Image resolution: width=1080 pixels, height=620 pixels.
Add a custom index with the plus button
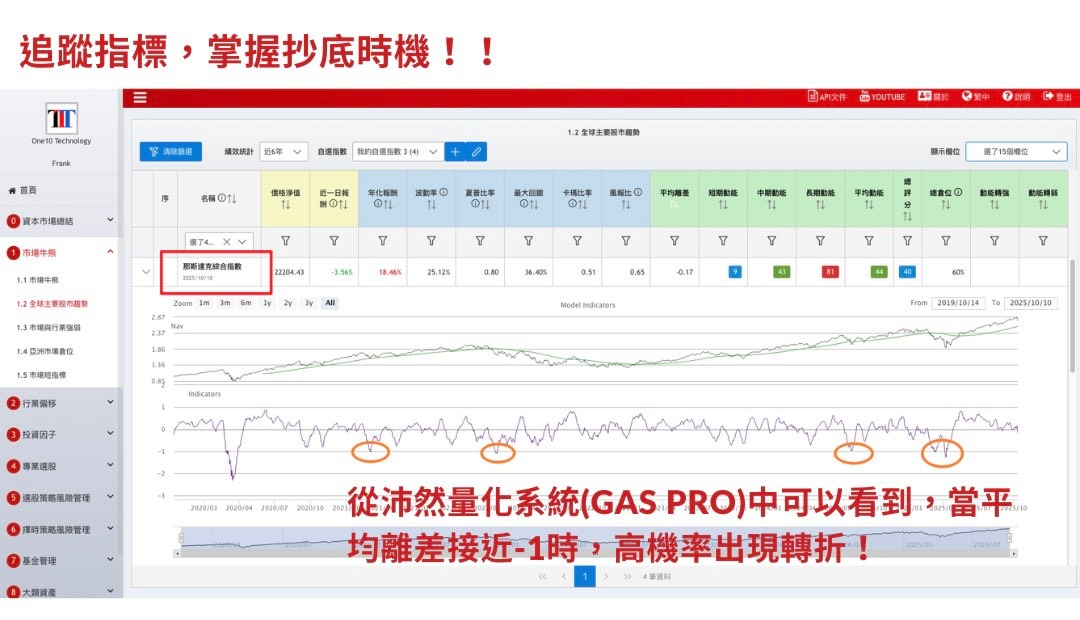pyautogui.click(x=455, y=152)
